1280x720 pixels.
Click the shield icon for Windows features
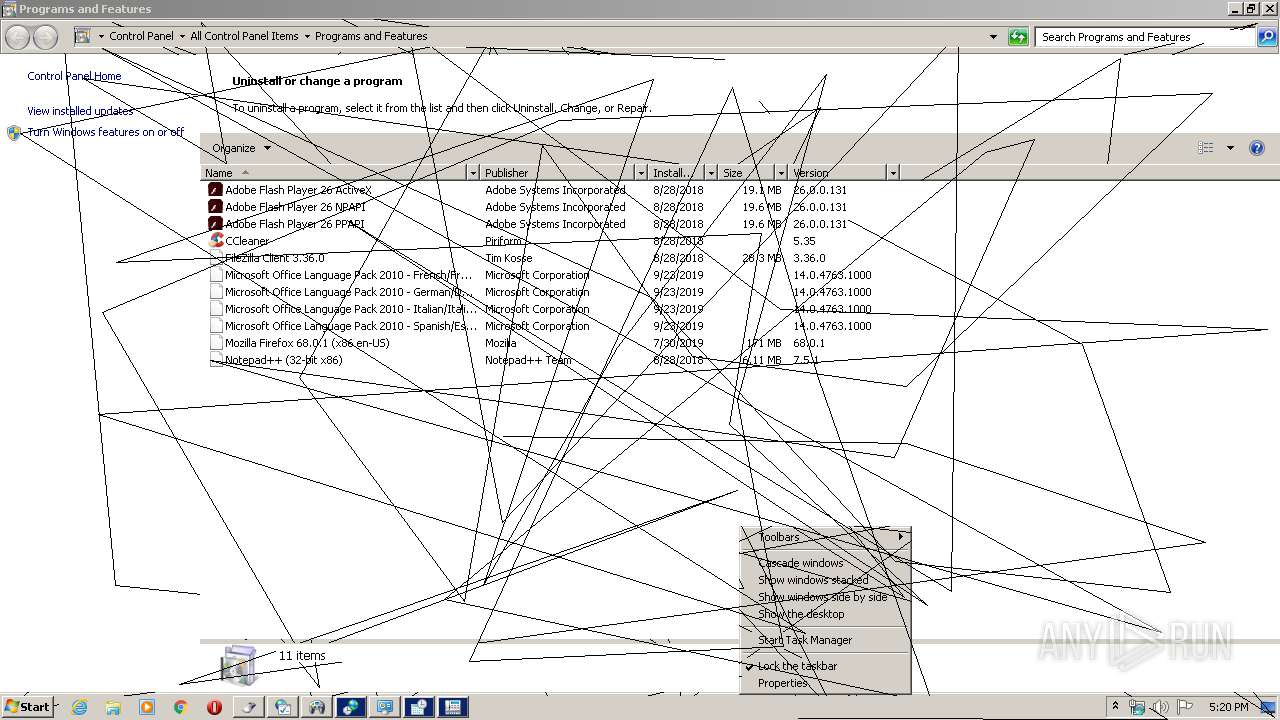[14, 133]
